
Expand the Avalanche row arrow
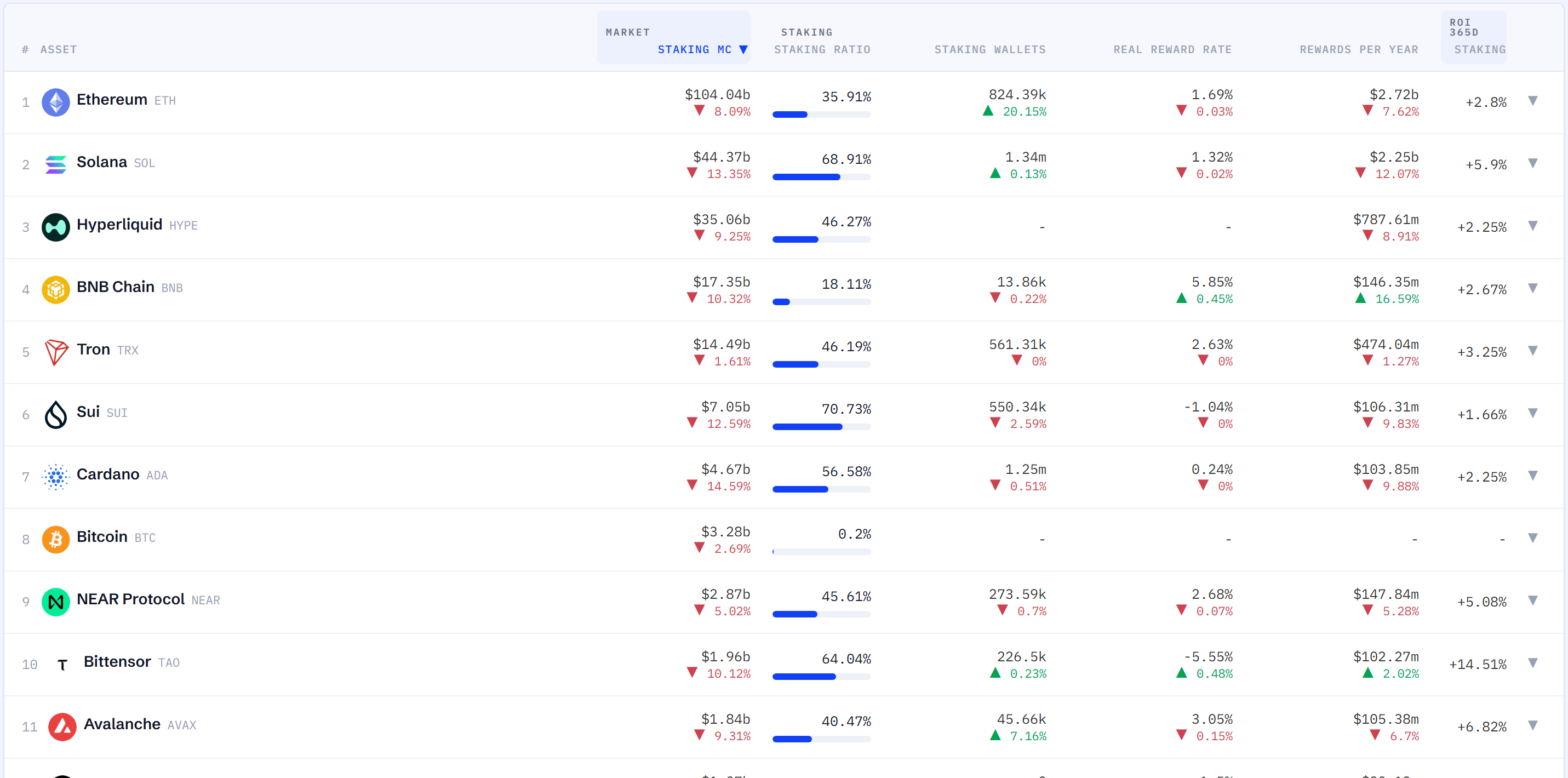tap(1533, 725)
